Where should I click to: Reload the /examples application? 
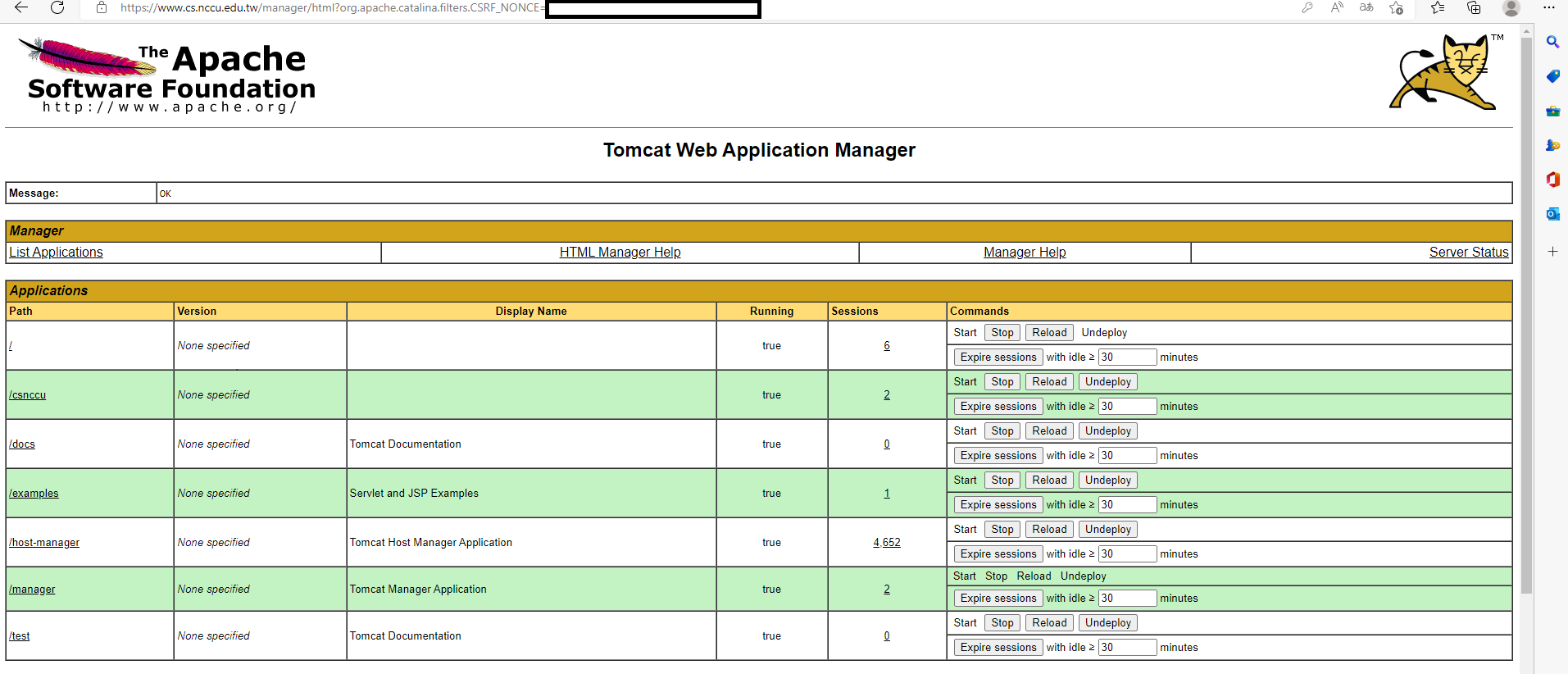1049,480
